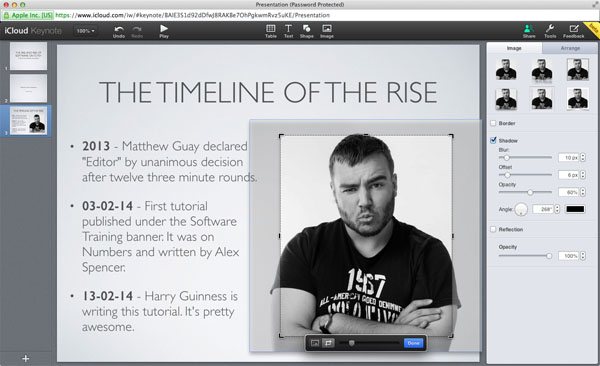Click the slide title THE TIMELINE OF THE RISE
The height and width of the screenshot is (366, 600).
click(x=268, y=92)
